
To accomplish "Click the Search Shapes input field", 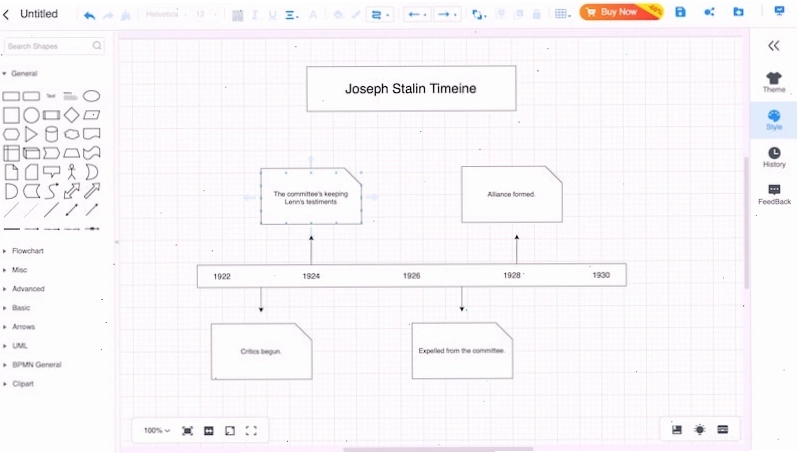I will point(54,46).
